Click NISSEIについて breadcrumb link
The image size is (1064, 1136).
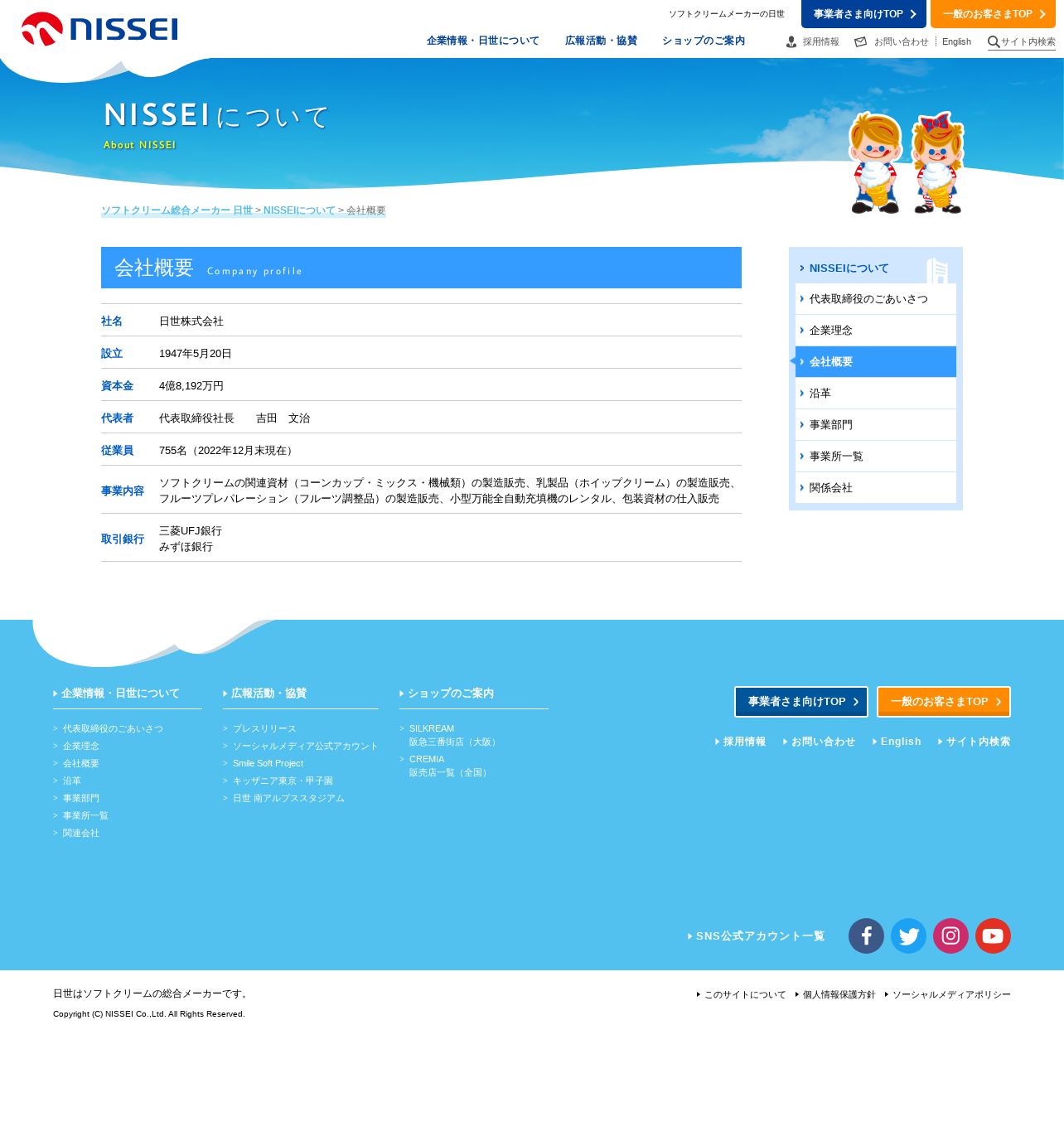pyautogui.click(x=299, y=210)
